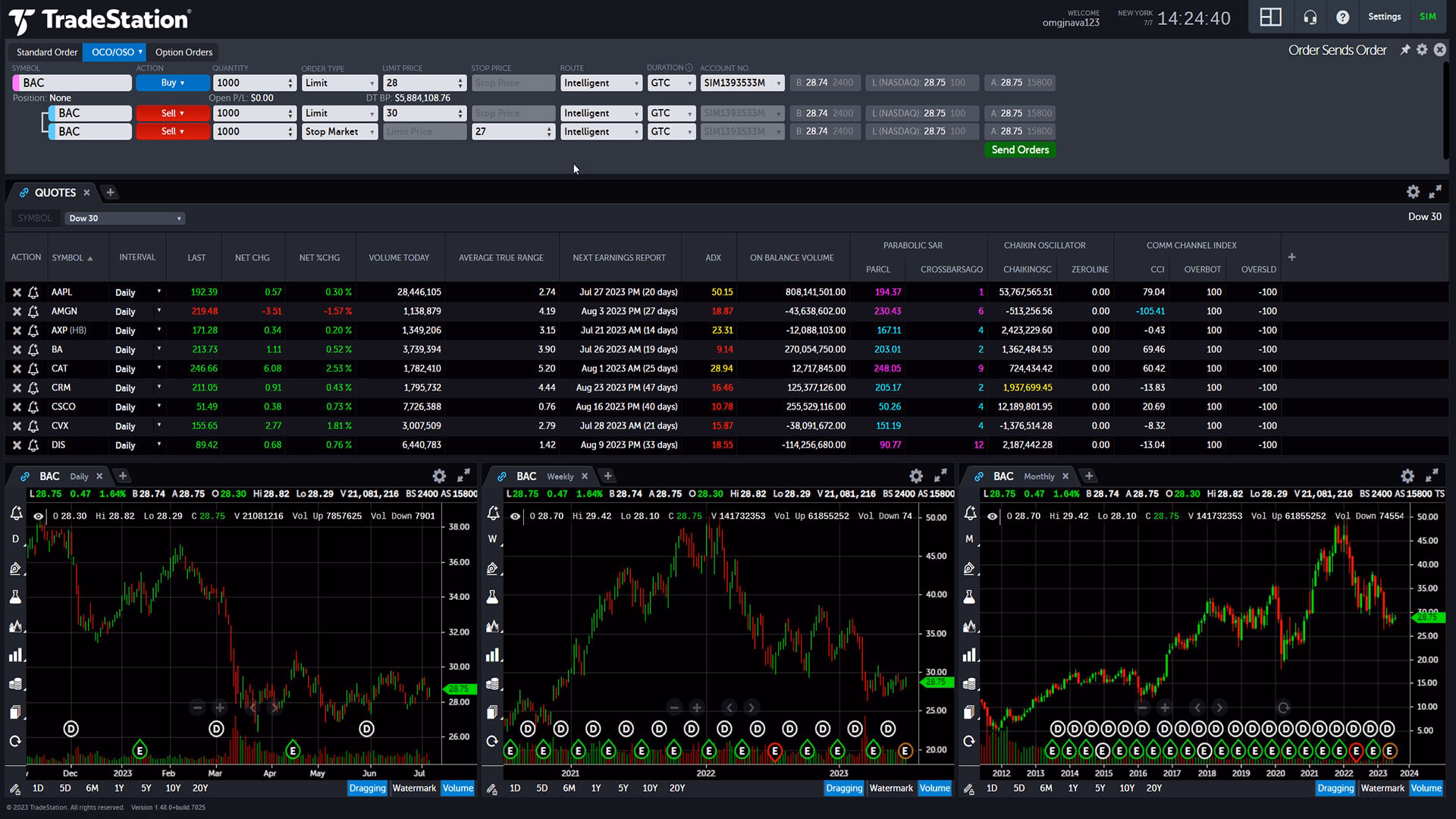This screenshot has height=819, width=1456.
Task: Expand the Duration GTC dropdown
Action: pos(670,83)
